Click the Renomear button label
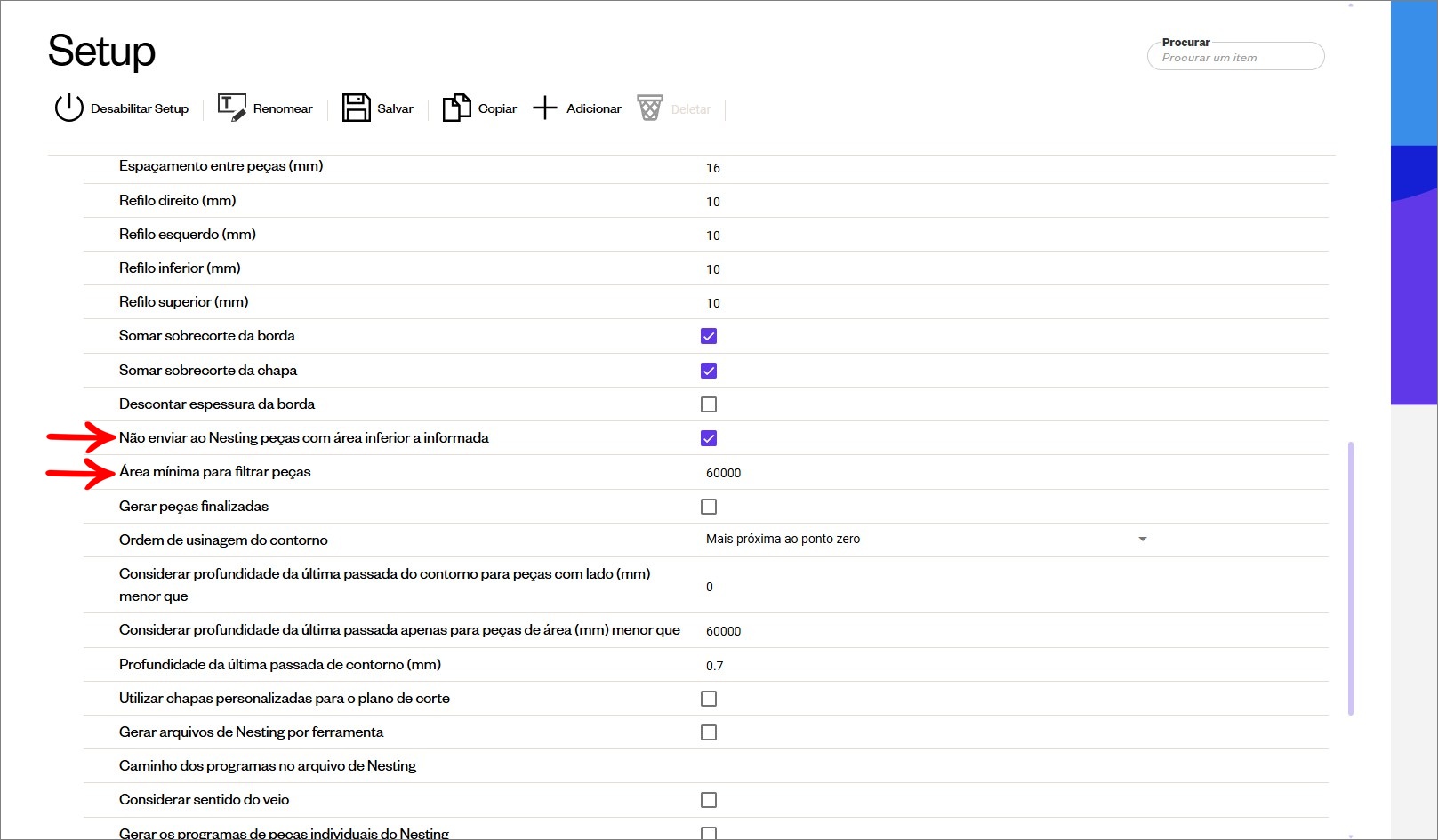1438x840 pixels. (x=283, y=108)
